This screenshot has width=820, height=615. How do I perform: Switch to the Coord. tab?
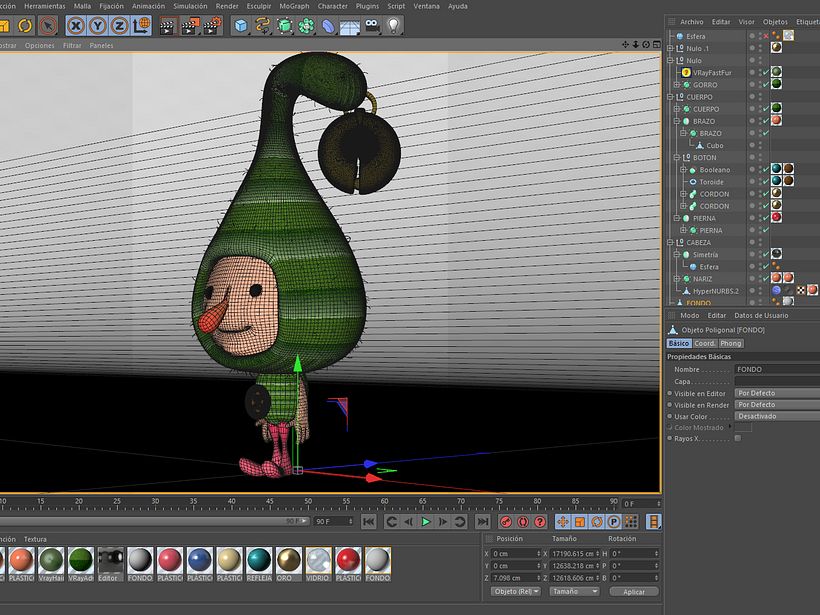point(704,344)
